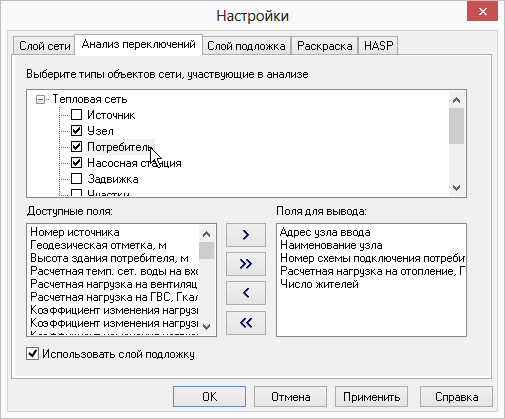Screen dimensions: 505x419
Task: Select the Потребитель tree item label
Action: (119, 147)
